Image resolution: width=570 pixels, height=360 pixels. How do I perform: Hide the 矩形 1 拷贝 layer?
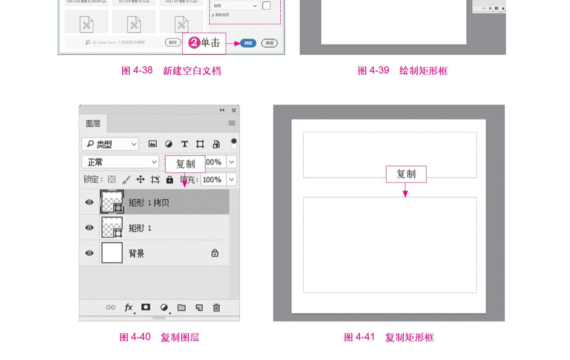[x=89, y=202]
